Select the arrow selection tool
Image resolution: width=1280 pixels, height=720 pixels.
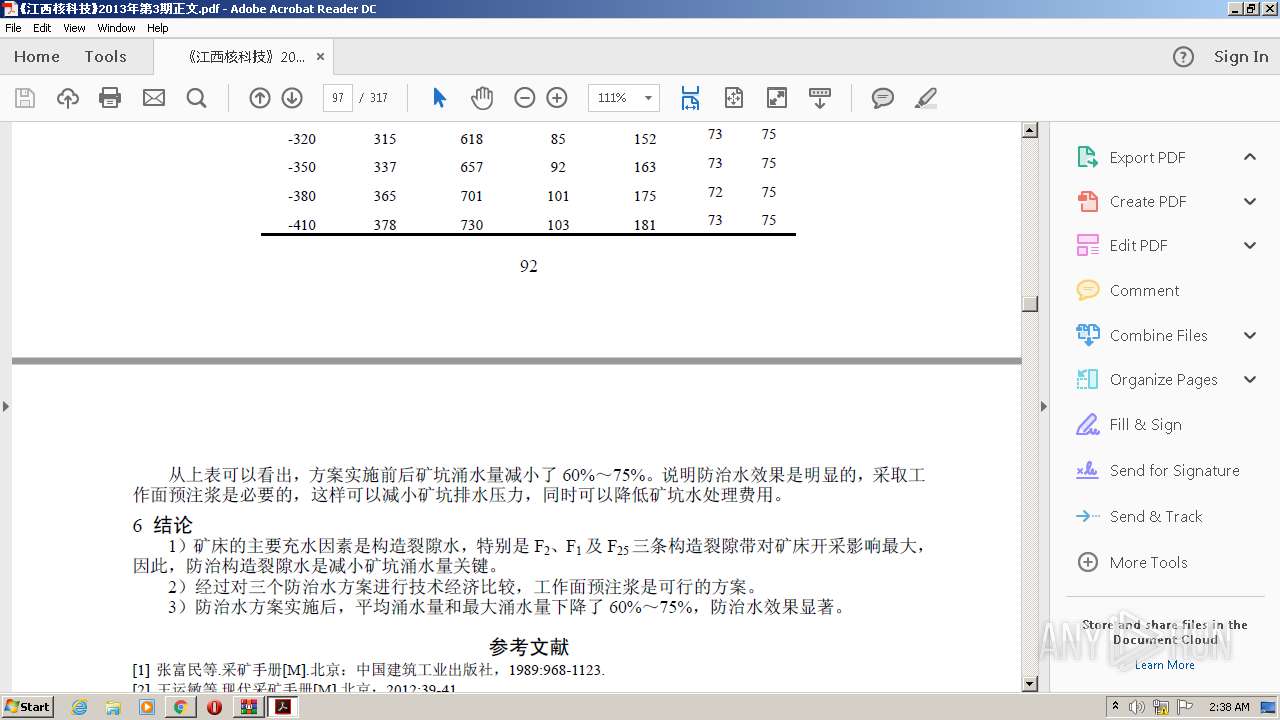[439, 98]
